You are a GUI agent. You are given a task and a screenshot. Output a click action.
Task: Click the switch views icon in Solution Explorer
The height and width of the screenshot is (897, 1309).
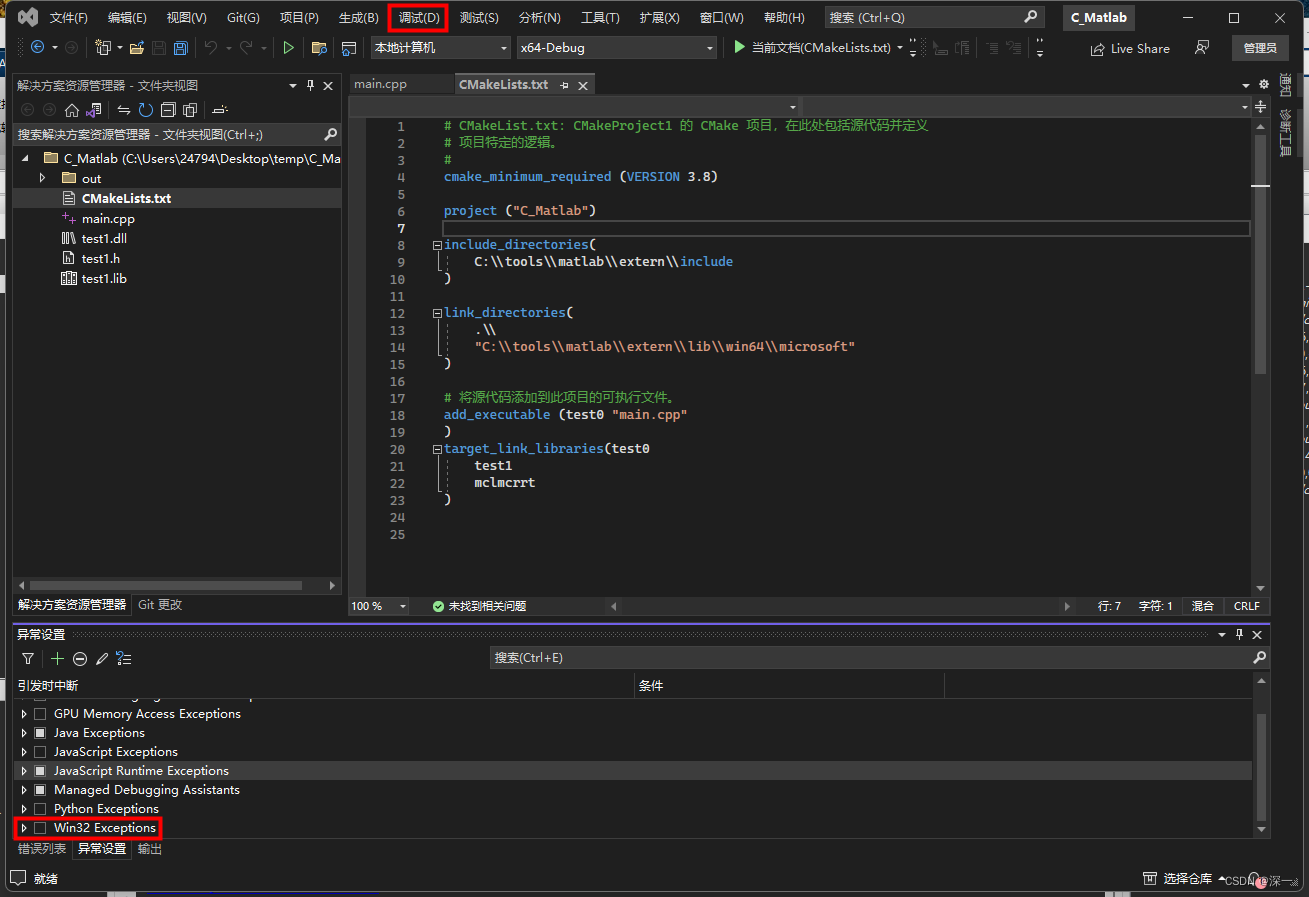coord(94,110)
